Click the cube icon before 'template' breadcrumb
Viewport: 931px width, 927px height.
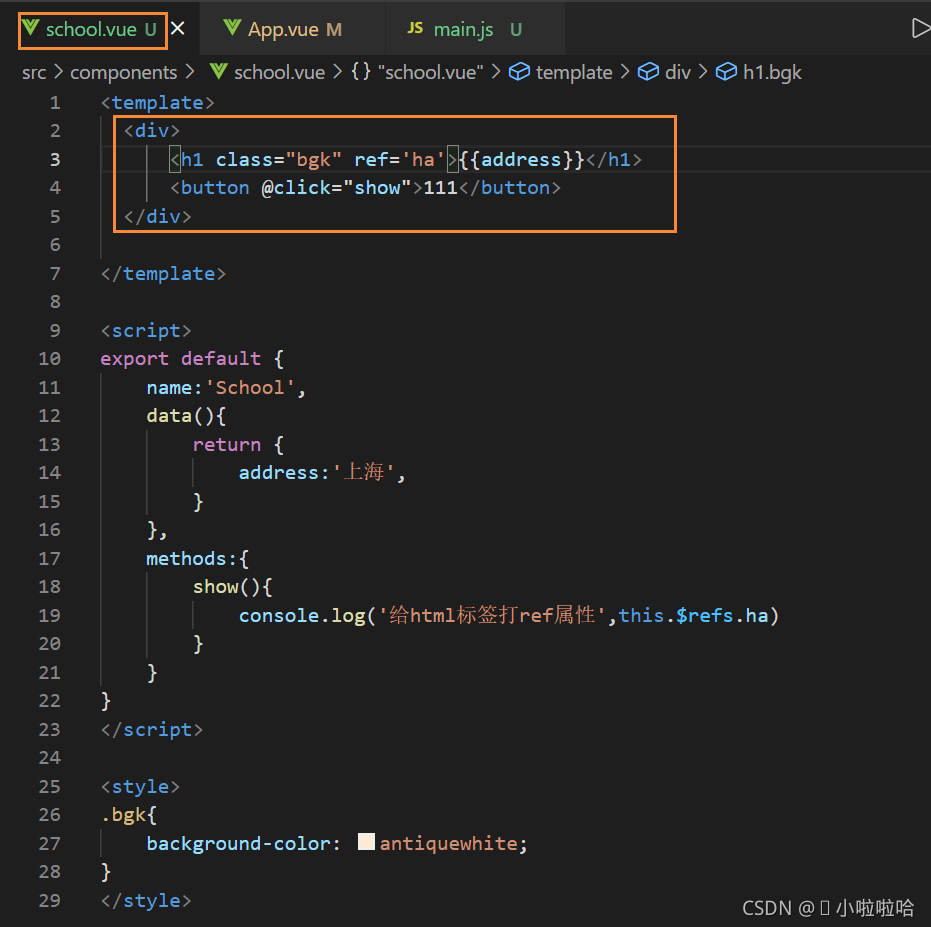519,72
